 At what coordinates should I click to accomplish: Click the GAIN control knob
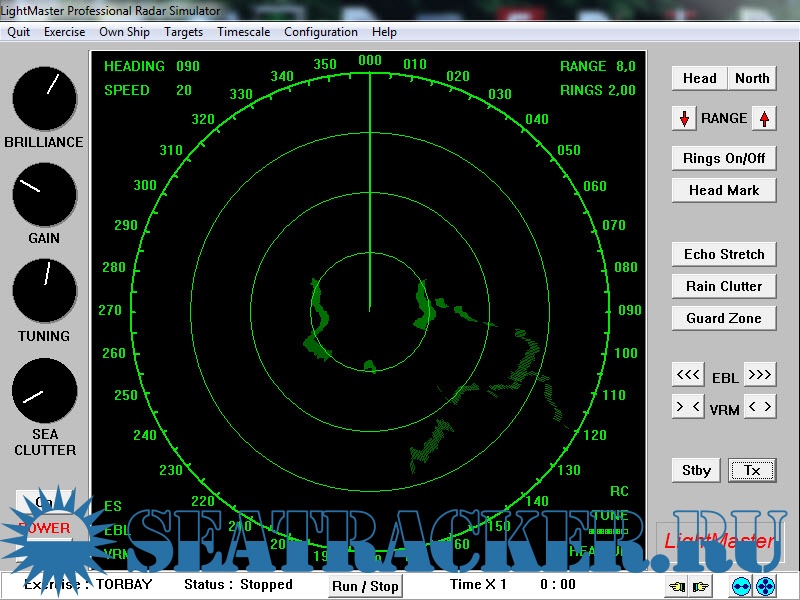(44, 194)
